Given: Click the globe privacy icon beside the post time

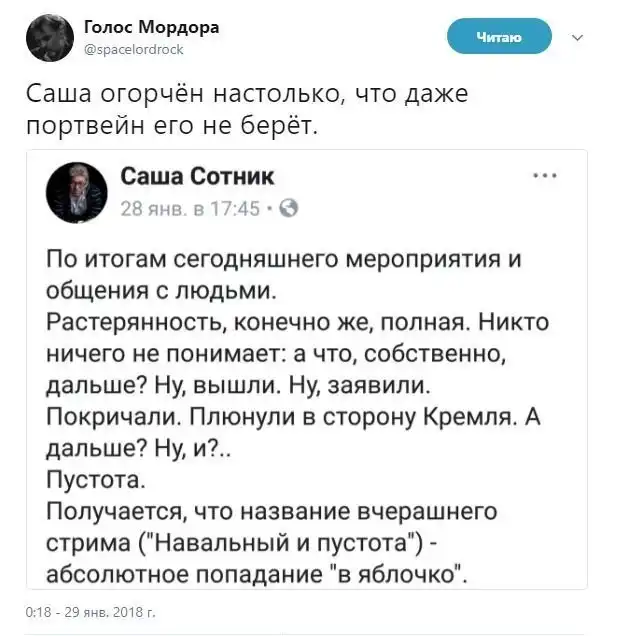Looking at the screenshot, I should (x=289, y=209).
